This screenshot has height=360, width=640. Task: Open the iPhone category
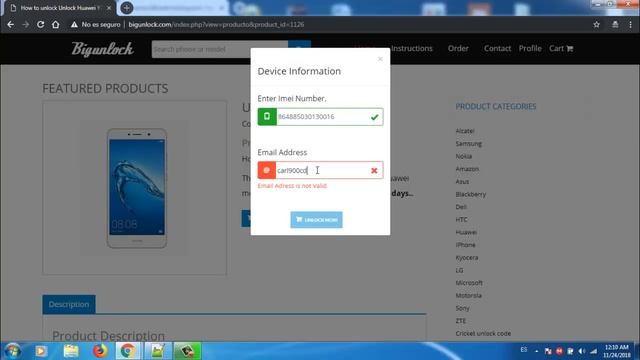coord(465,245)
